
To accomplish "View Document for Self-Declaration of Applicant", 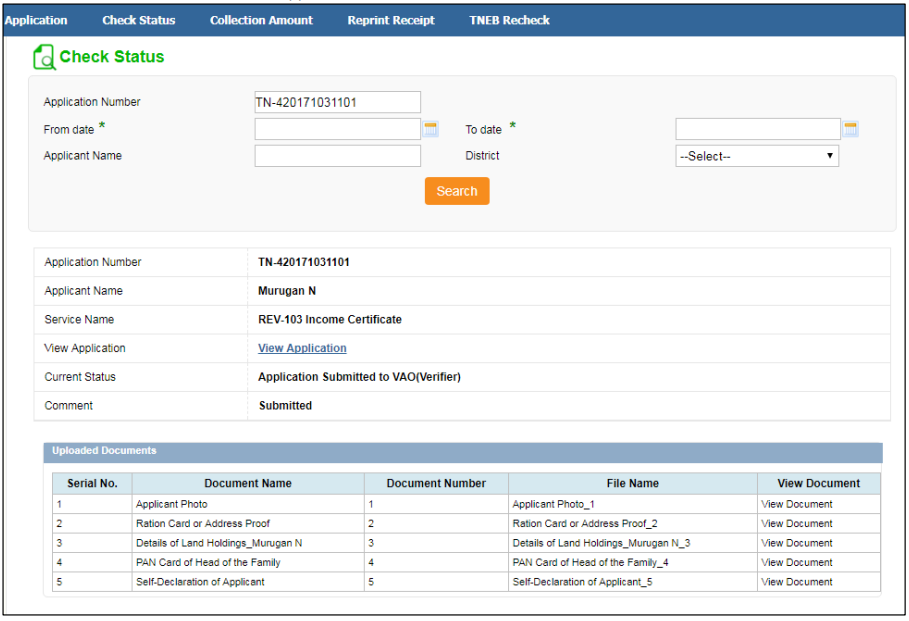I will pyautogui.click(x=797, y=582).
